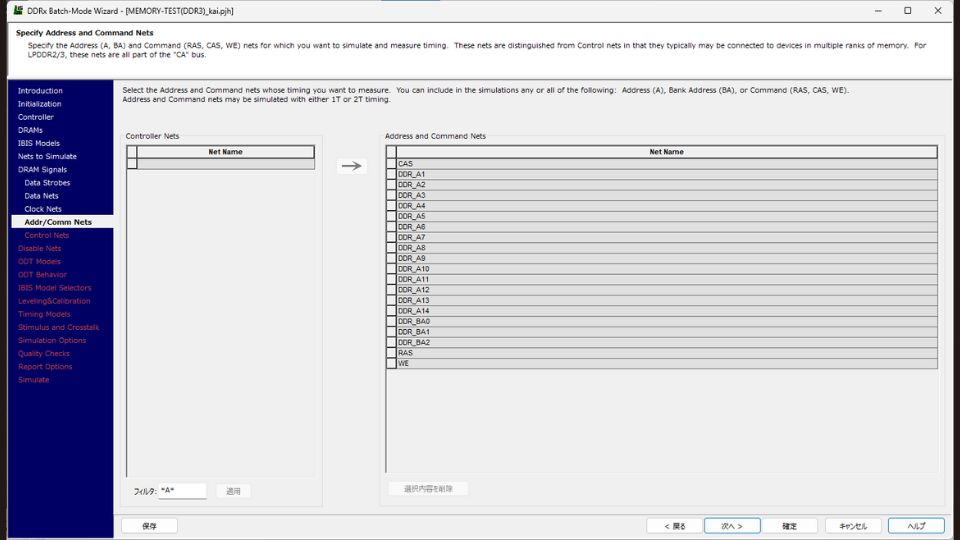Go to the IBIS Models step

pos(39,143)
